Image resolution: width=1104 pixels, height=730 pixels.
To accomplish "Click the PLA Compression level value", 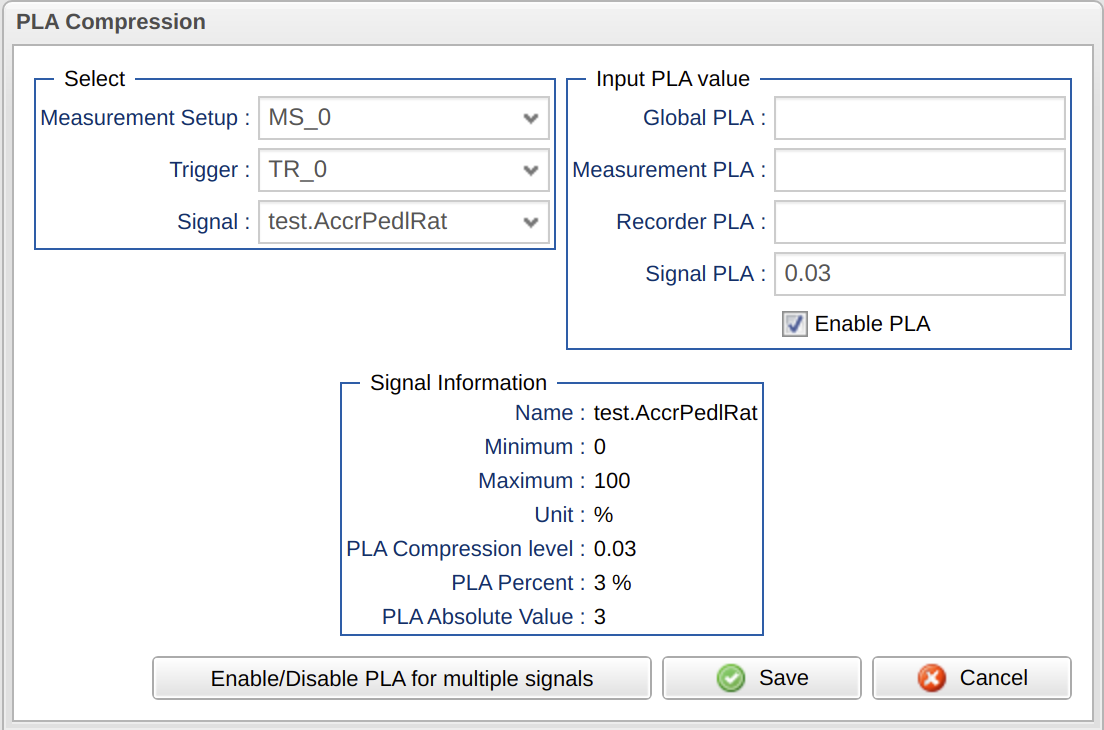I will click(x=615, y=549).
